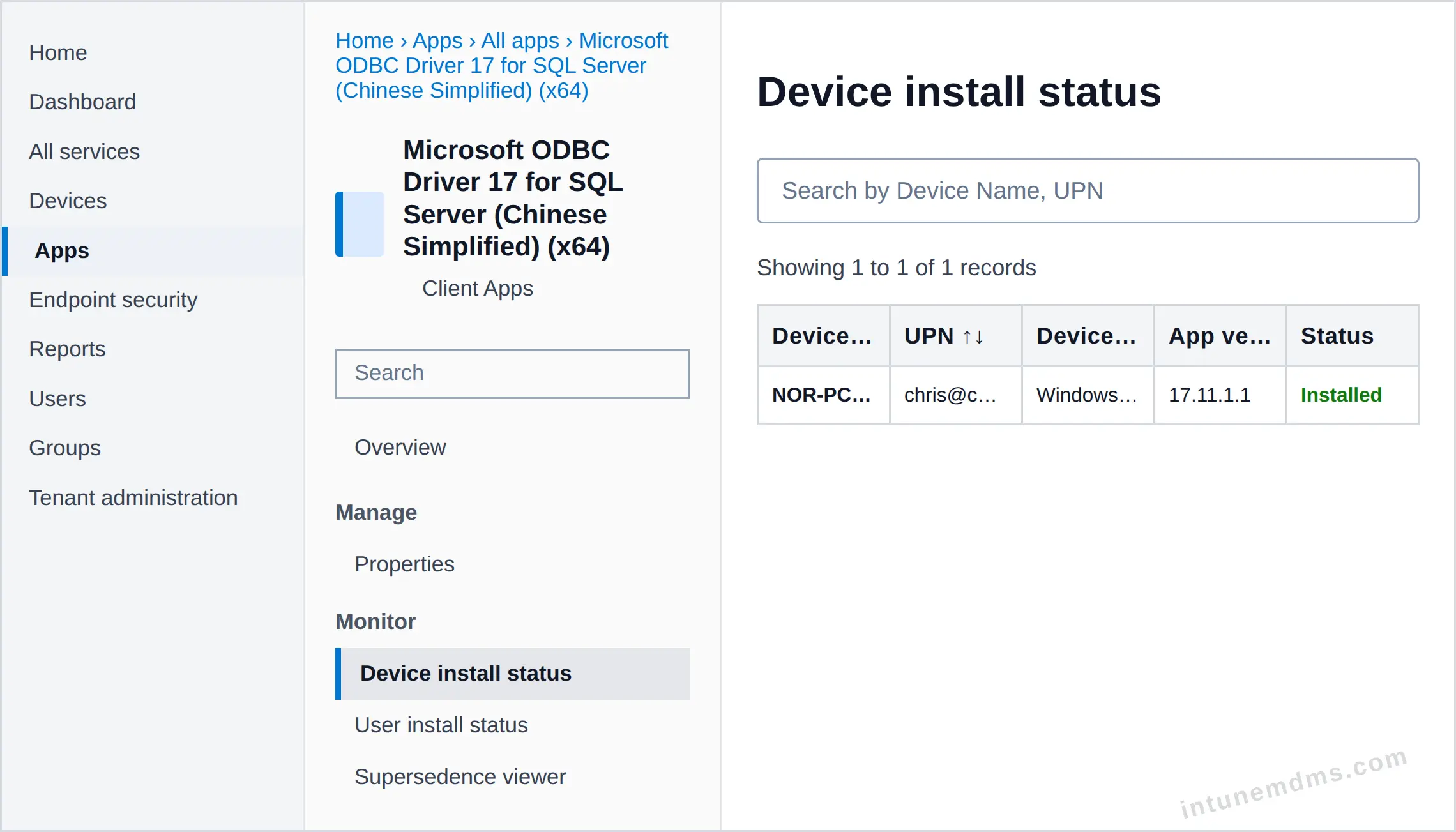The image size is (1456, 832).
Task: Click the Device install status page heading
Action: pos(959,91)
